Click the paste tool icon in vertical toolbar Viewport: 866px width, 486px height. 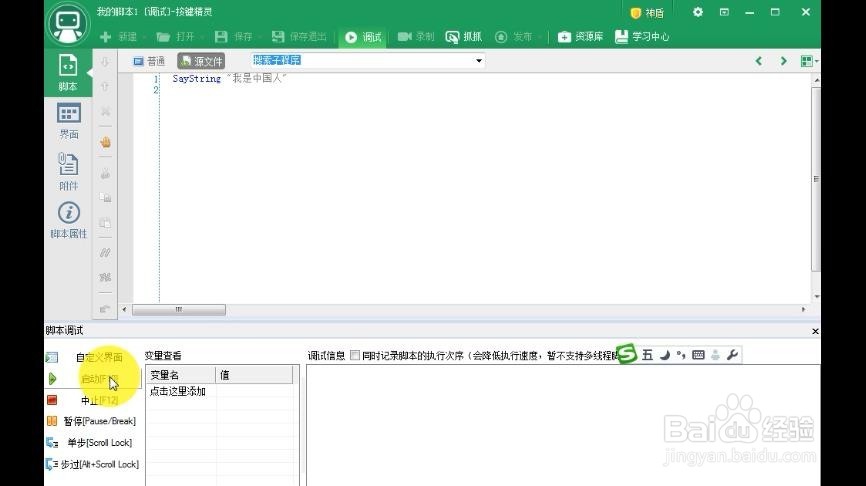[105, 223]
